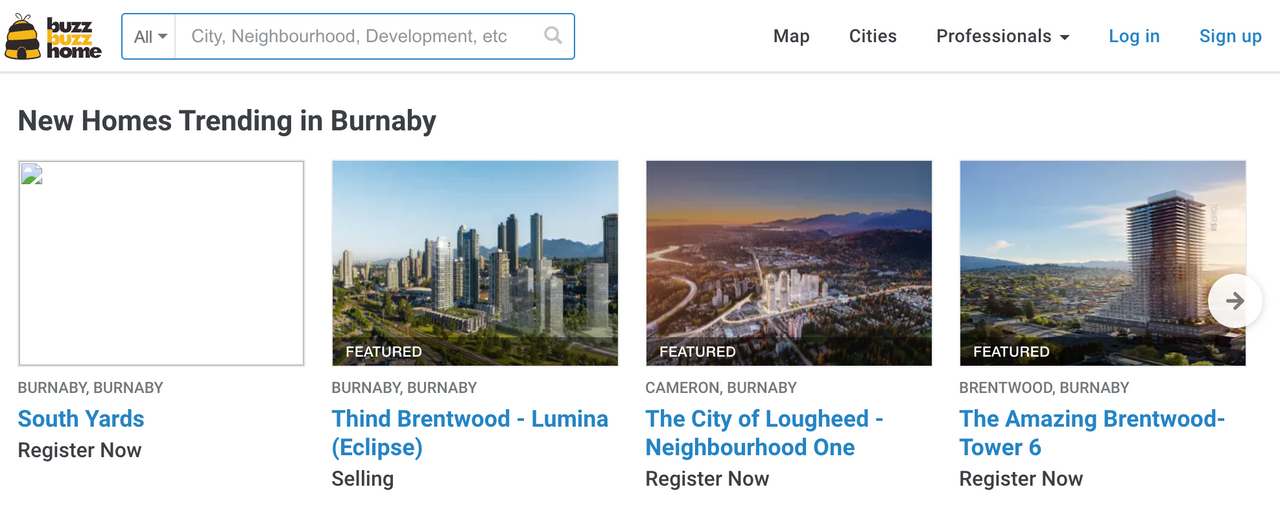This screenshot has width=1280, height=511.
Task: Click 'Register Now' under City of Lougheed
Action: tap(707, 479)
